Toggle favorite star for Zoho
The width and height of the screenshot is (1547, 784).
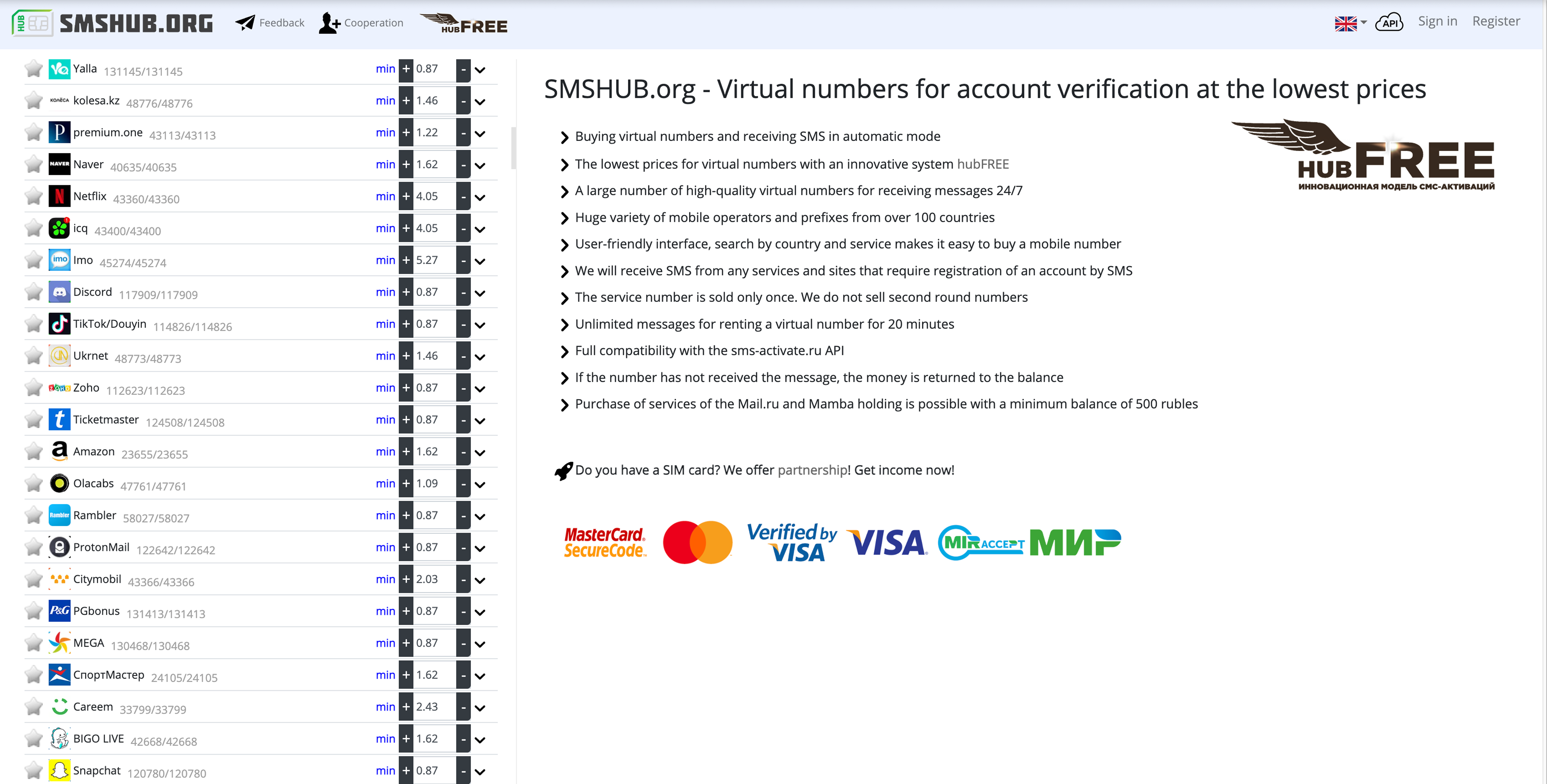coord(34,388)
